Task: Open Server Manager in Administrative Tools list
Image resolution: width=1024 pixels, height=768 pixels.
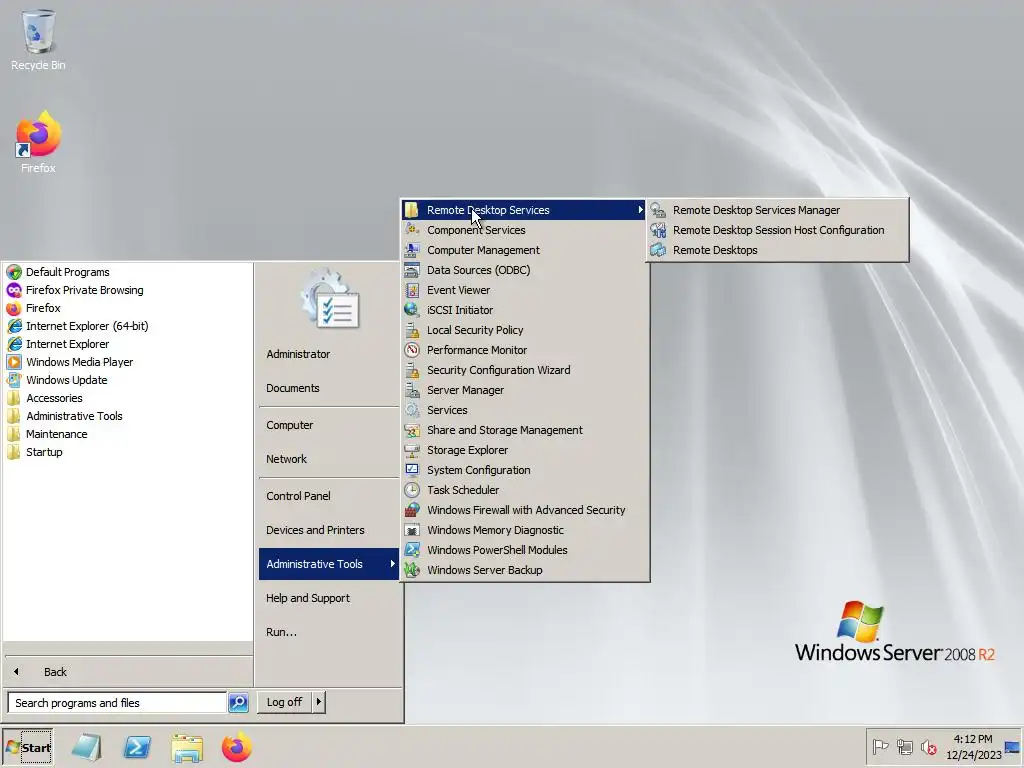Action: point(524,390)
